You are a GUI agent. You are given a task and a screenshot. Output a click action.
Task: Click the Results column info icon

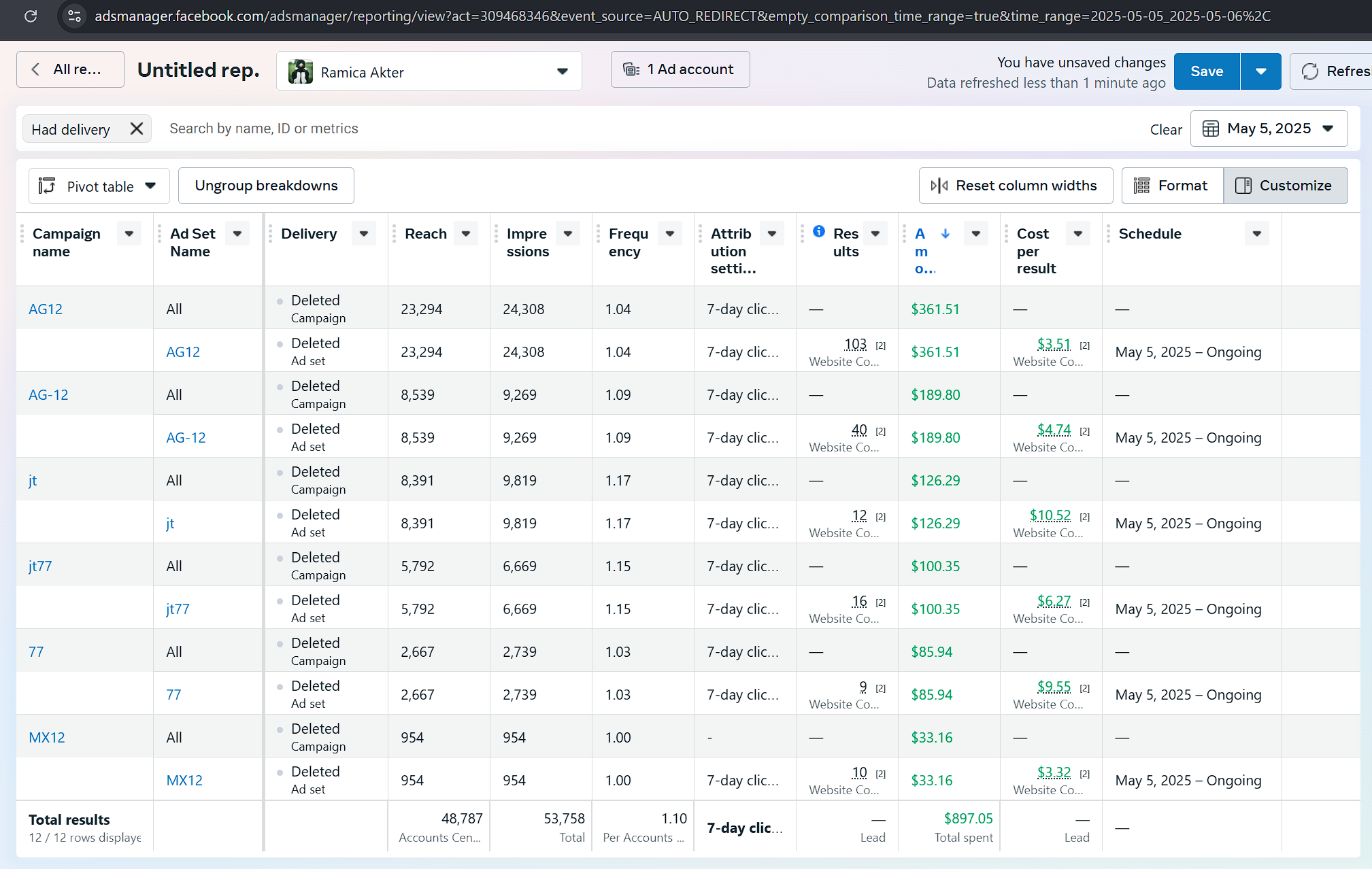[x=819, y=232]
